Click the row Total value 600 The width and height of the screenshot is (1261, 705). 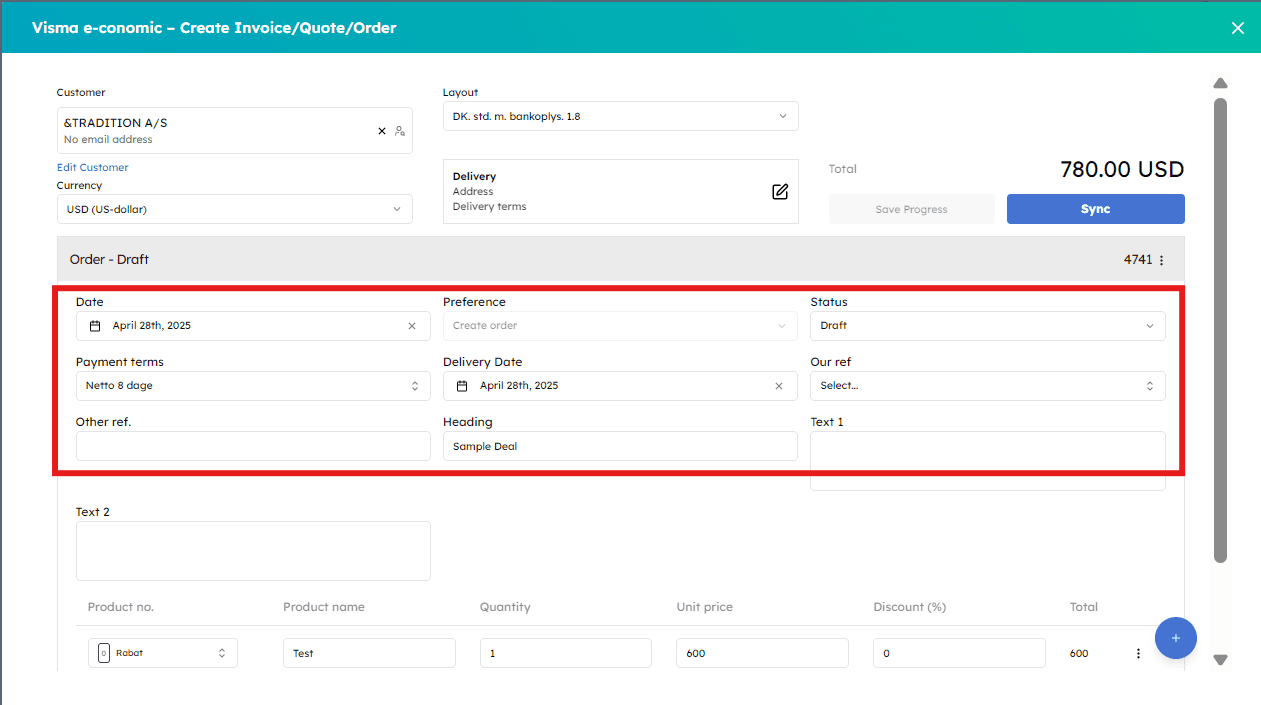[1079, 653]
